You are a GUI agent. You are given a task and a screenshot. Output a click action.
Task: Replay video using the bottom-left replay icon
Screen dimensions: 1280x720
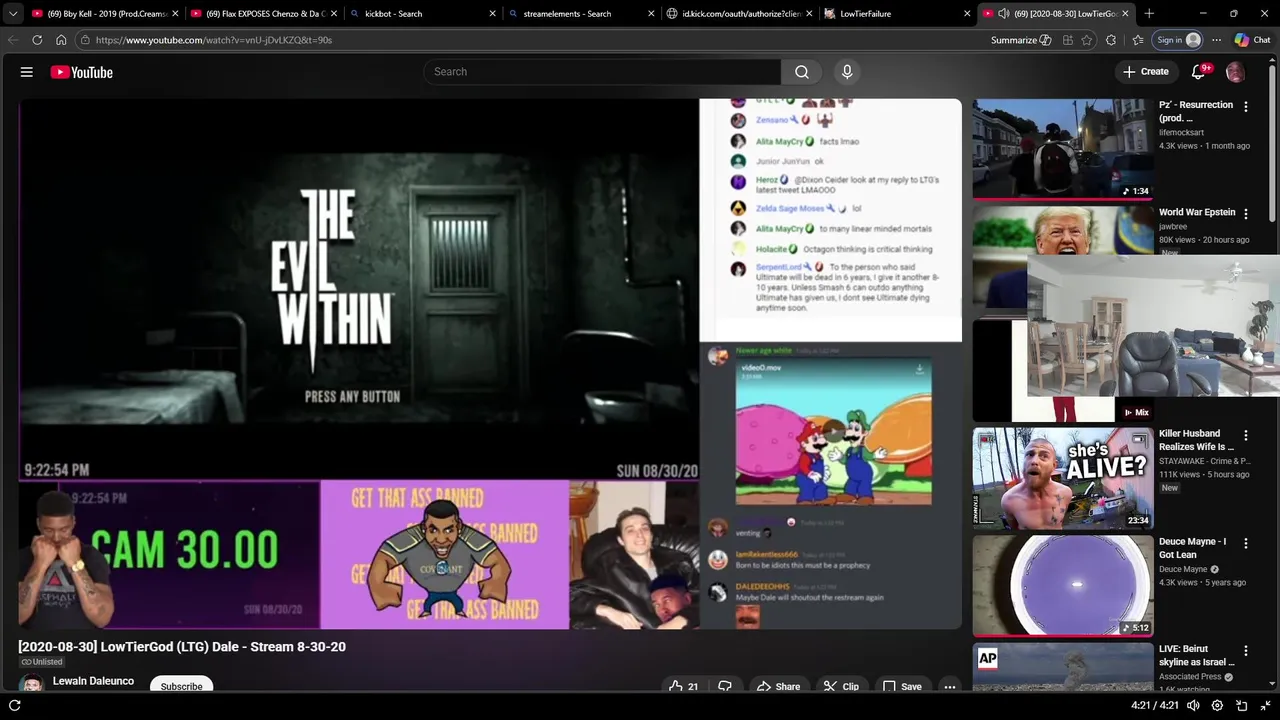[15, 705]
